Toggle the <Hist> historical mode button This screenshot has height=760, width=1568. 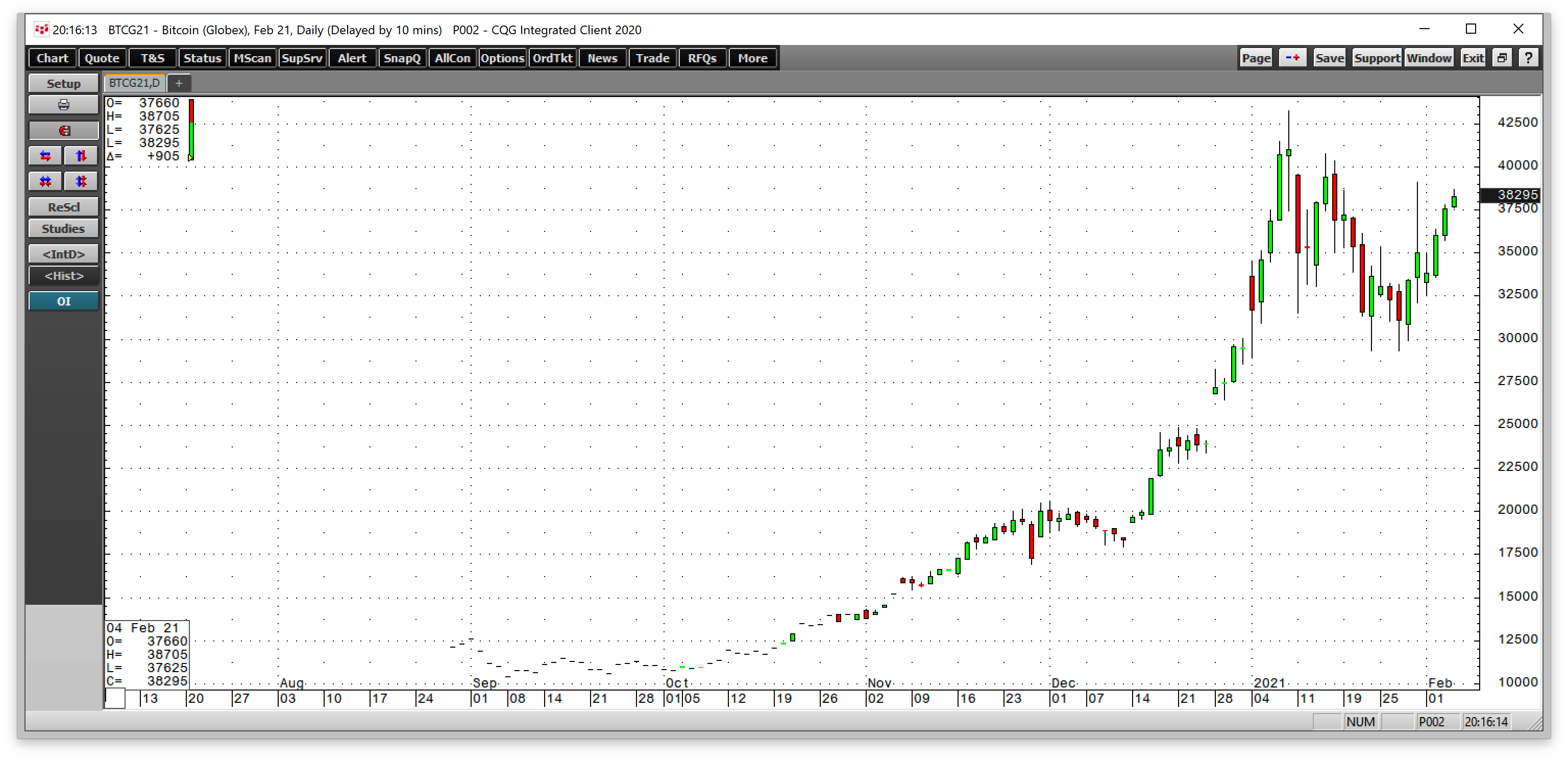(63, 276)
